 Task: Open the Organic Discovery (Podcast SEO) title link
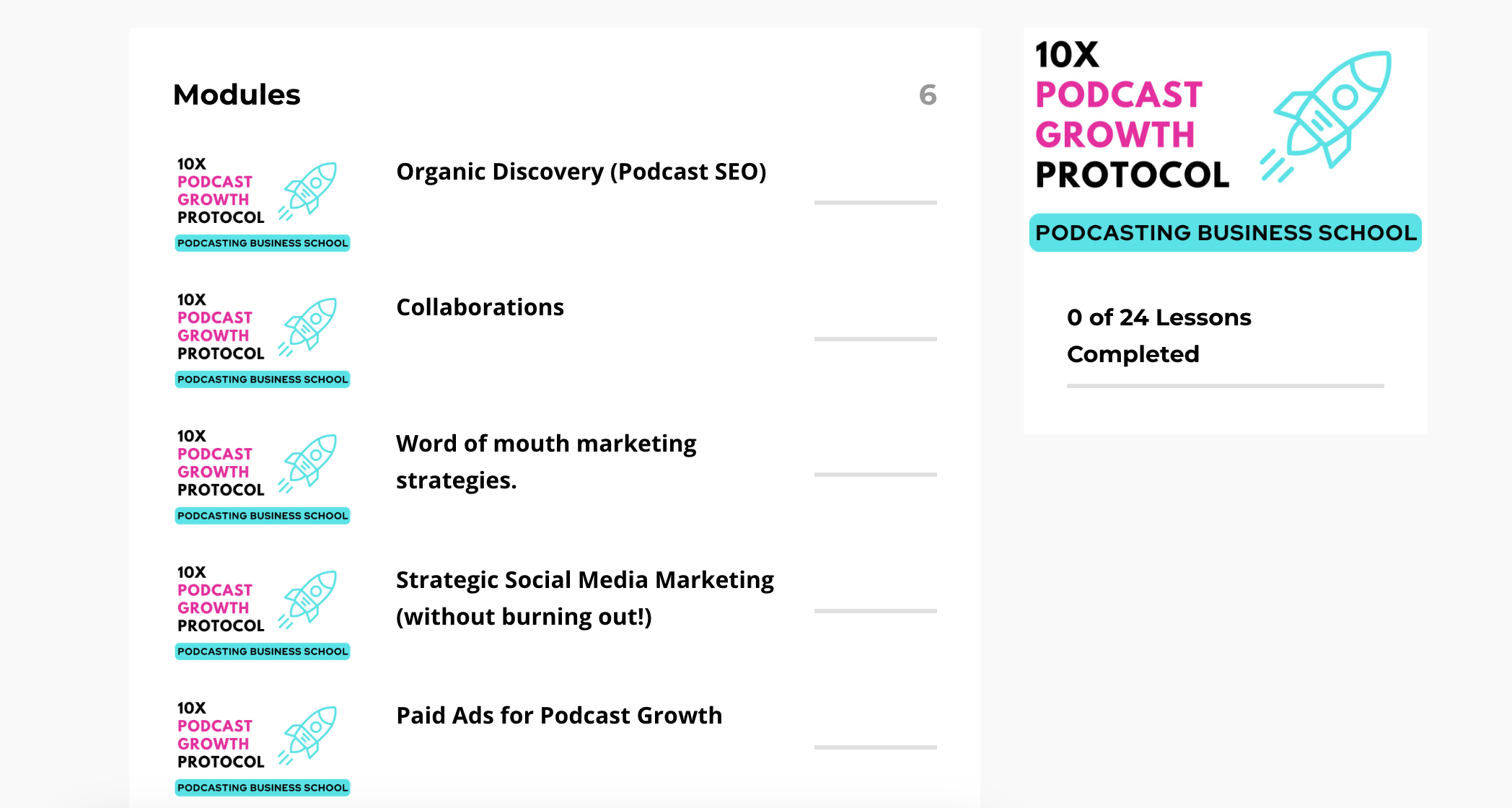(x=581, y=172)
